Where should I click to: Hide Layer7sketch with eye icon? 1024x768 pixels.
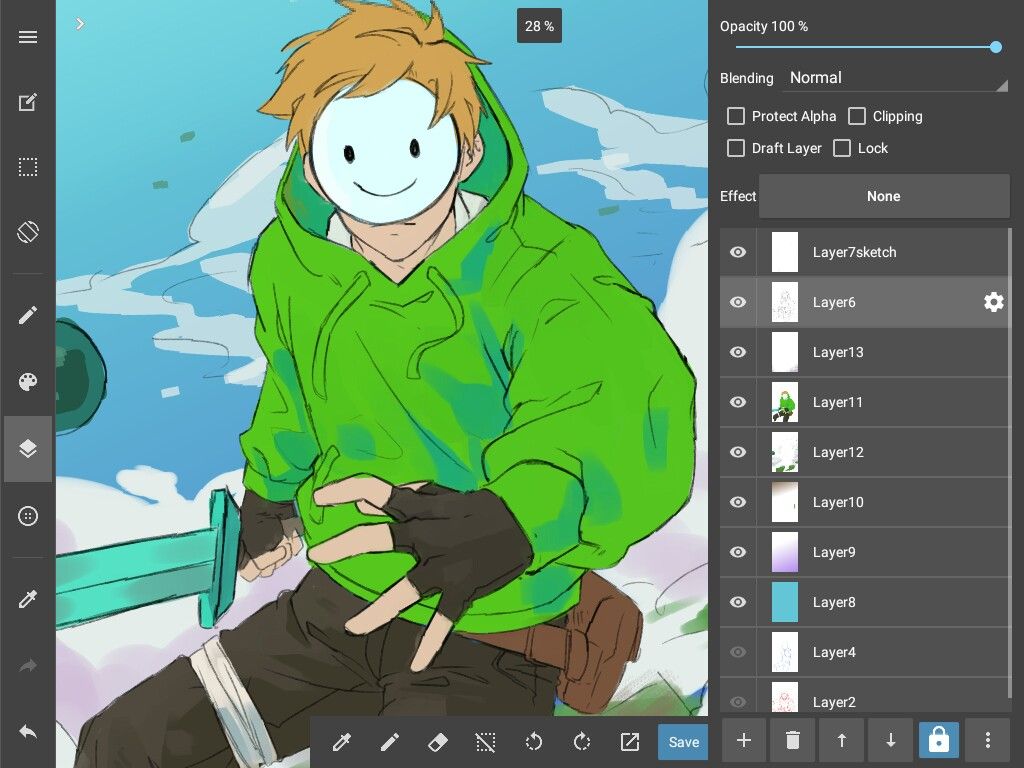tap(738, 252)
